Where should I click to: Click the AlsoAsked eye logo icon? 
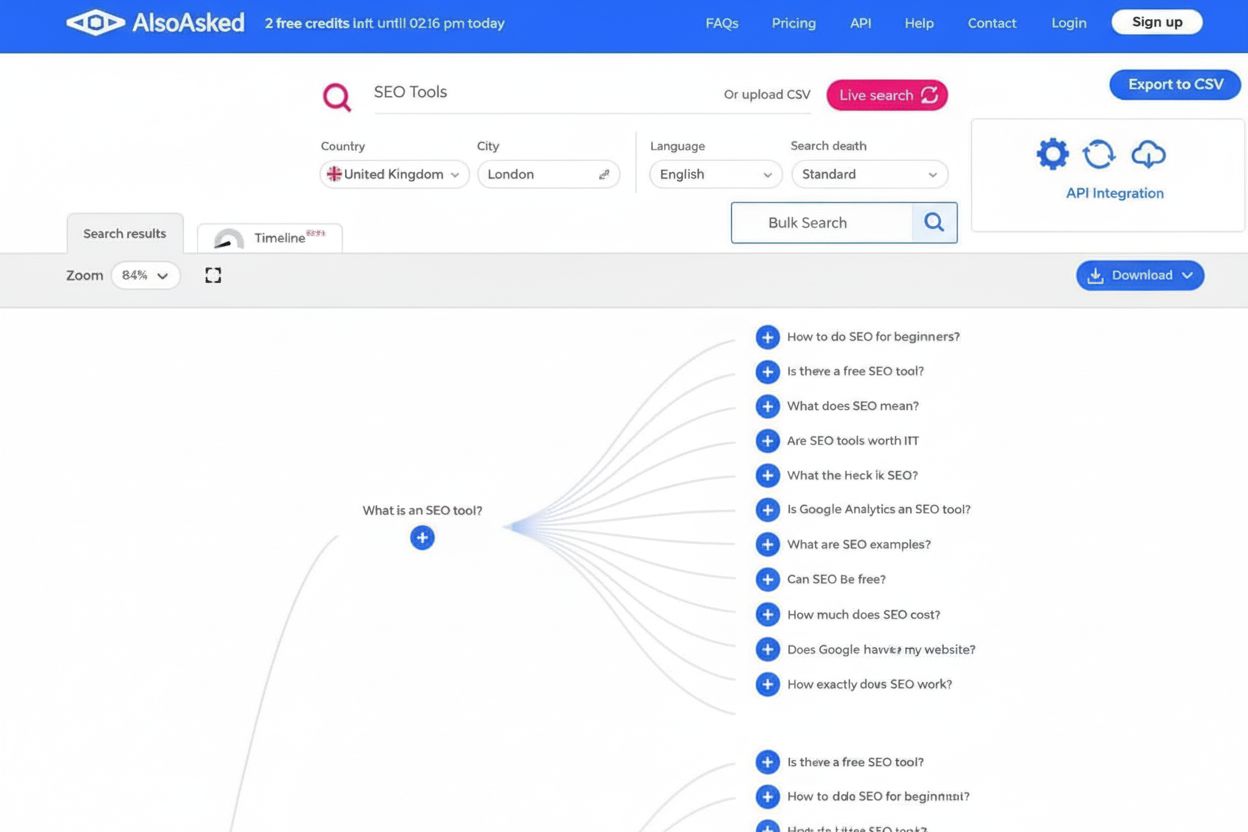[95, 21]
